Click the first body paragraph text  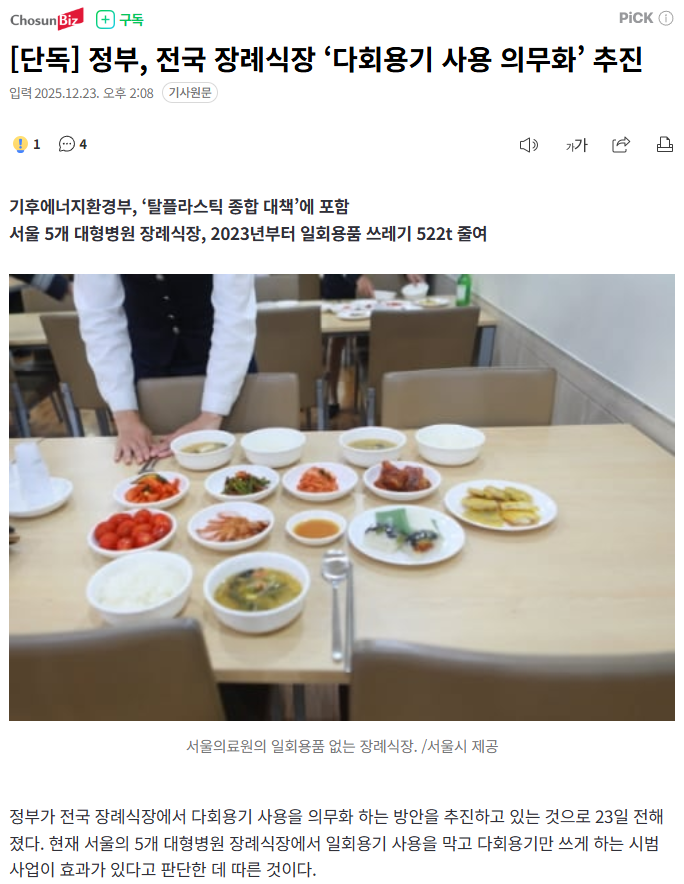coord(337,843)
